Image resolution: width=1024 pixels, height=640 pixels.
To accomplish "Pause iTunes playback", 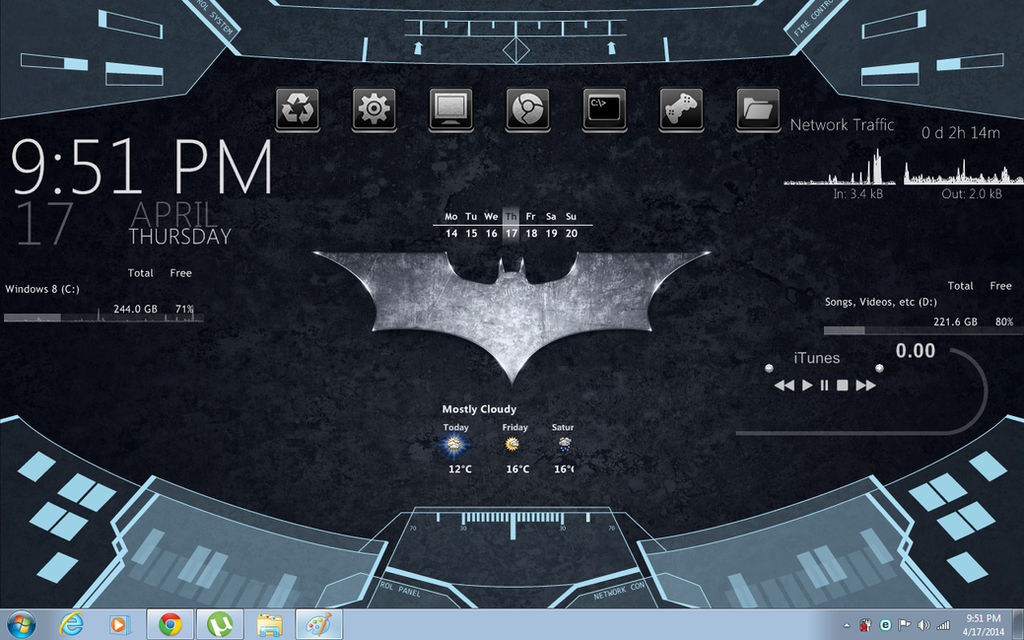I will [824, 385].
